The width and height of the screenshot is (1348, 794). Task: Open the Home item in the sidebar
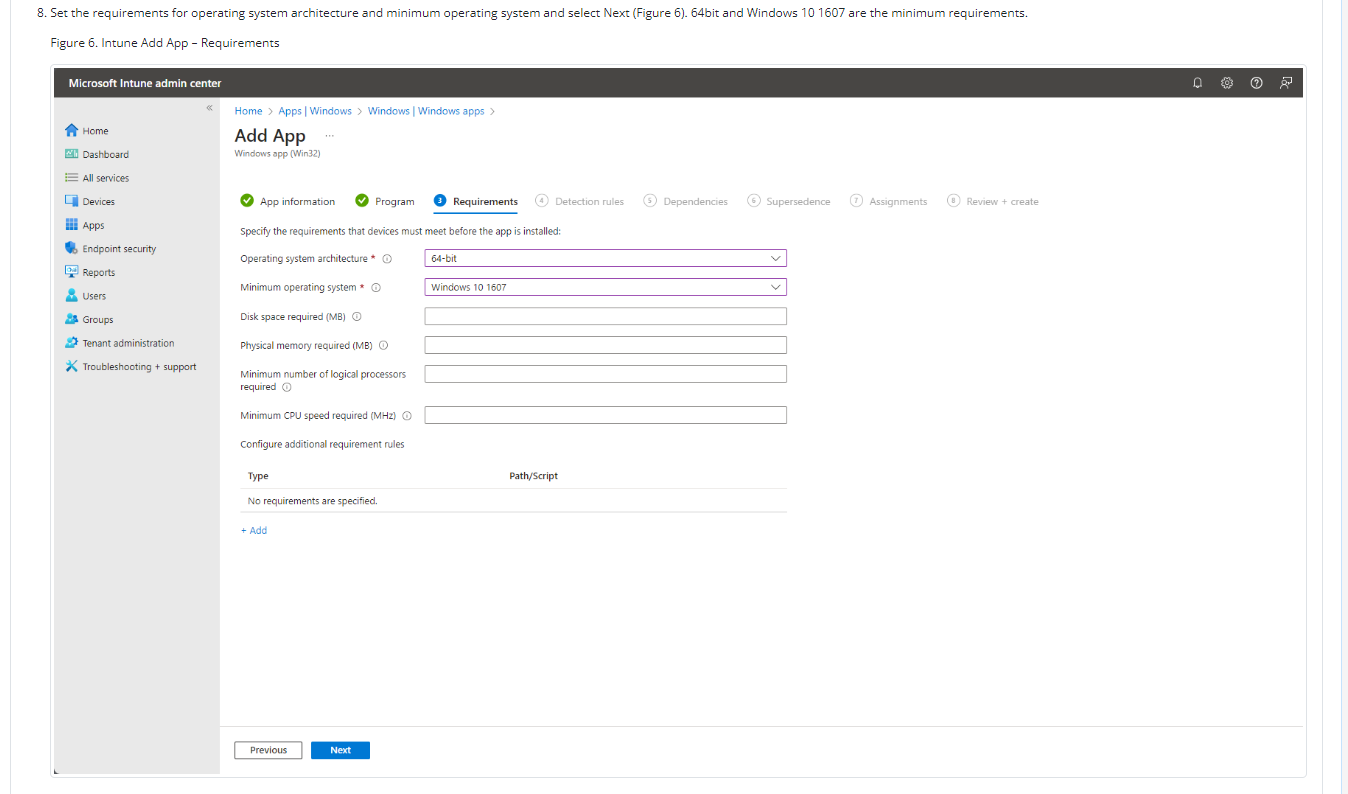(x=87, y=131)
